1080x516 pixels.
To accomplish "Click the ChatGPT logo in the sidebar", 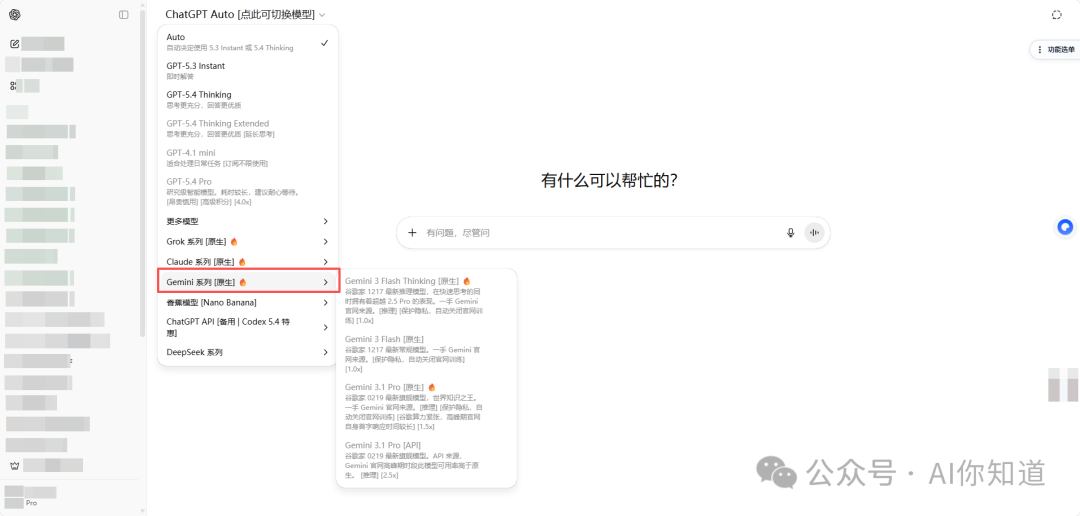I will [x=14, y=15].
